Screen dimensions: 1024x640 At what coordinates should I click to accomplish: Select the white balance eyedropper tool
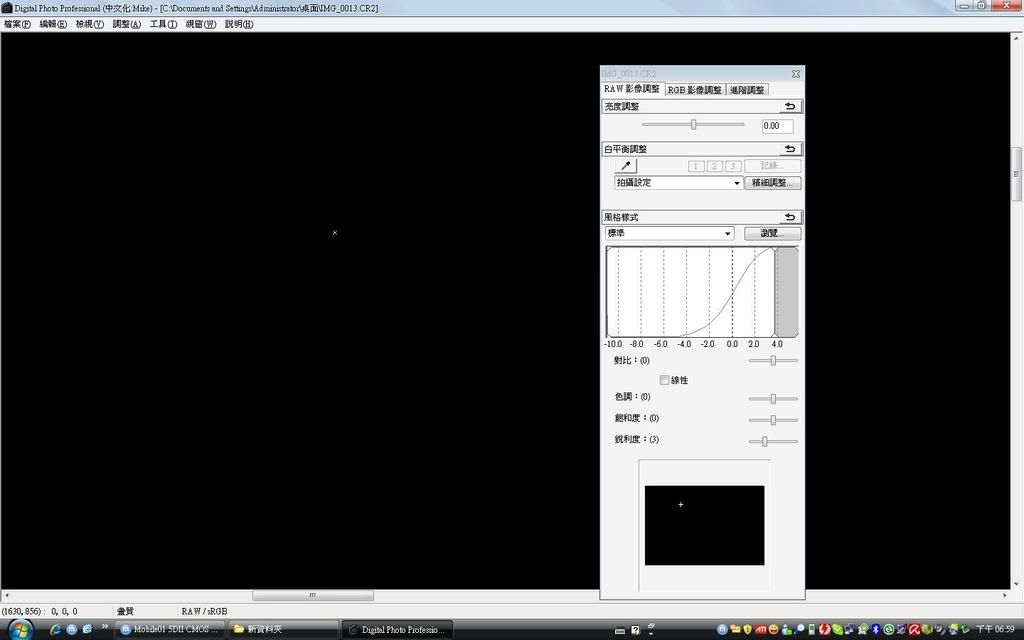[627, 166]
